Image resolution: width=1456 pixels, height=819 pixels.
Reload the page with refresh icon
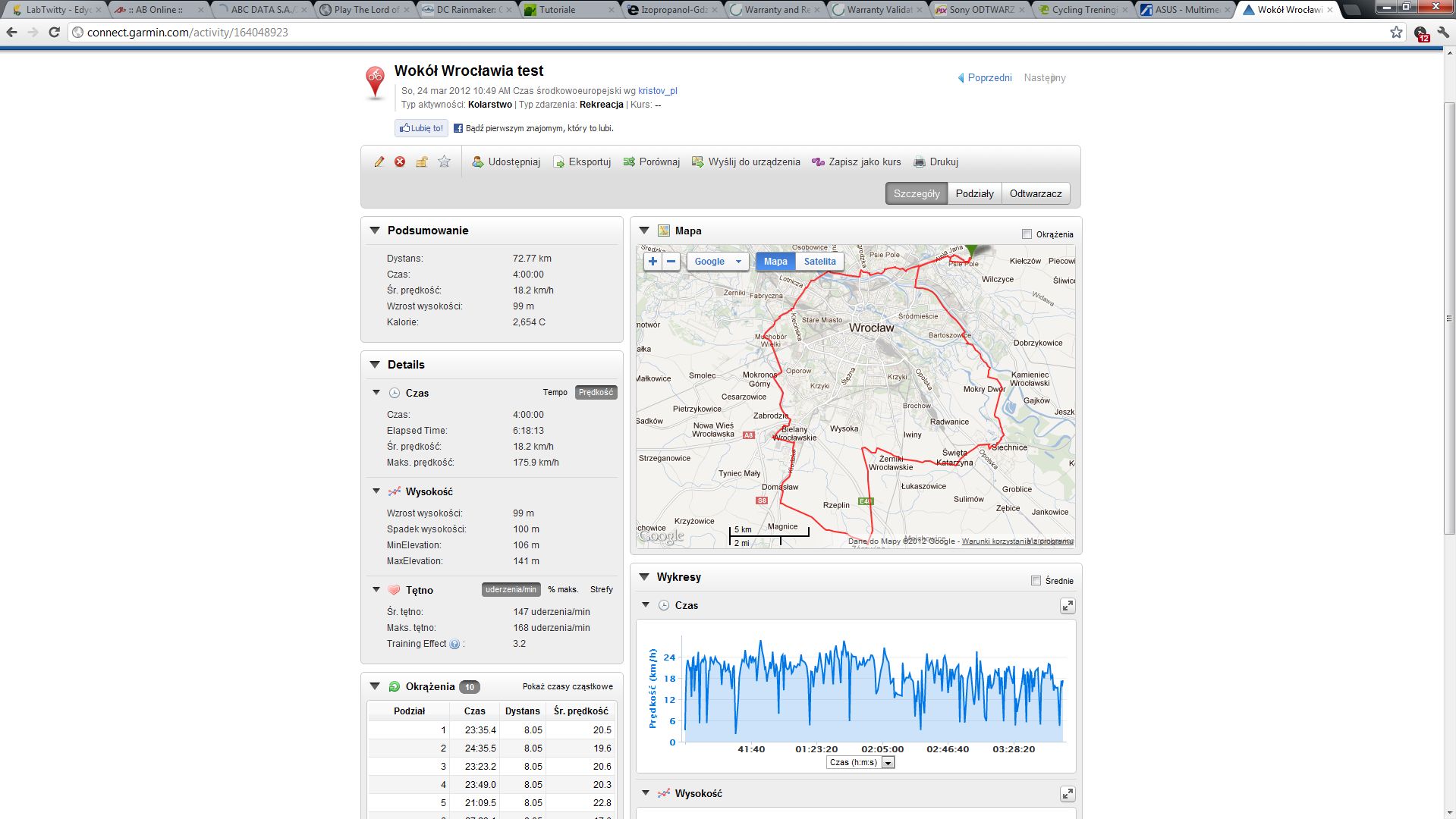pyautogui.click(x=54, y=33)
